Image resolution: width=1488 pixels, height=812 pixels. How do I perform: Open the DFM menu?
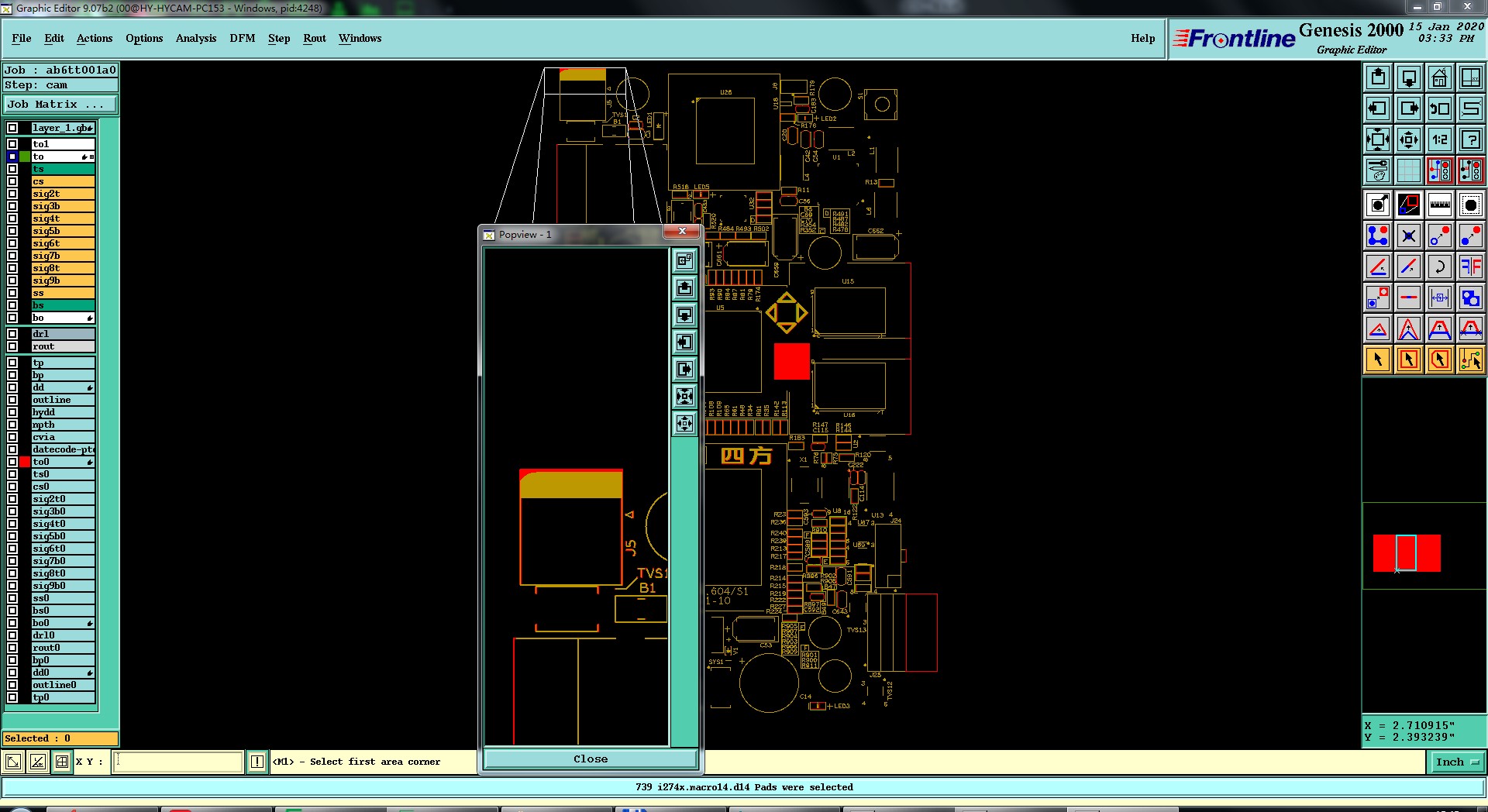[243, 38]
